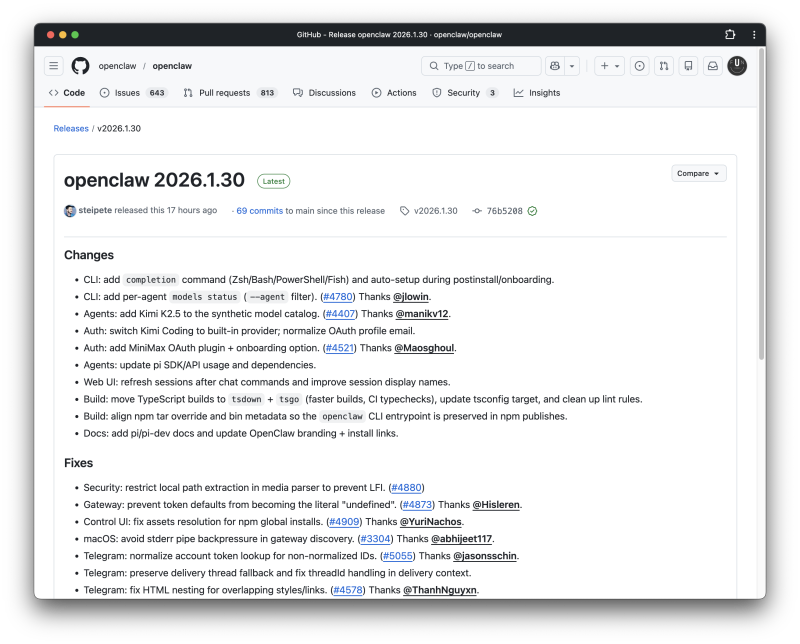Screen dimensions: 800x644
Task: Click the openclaw 2026.1.30 release title
Action: pyautogui.click(x=154, y=180)
